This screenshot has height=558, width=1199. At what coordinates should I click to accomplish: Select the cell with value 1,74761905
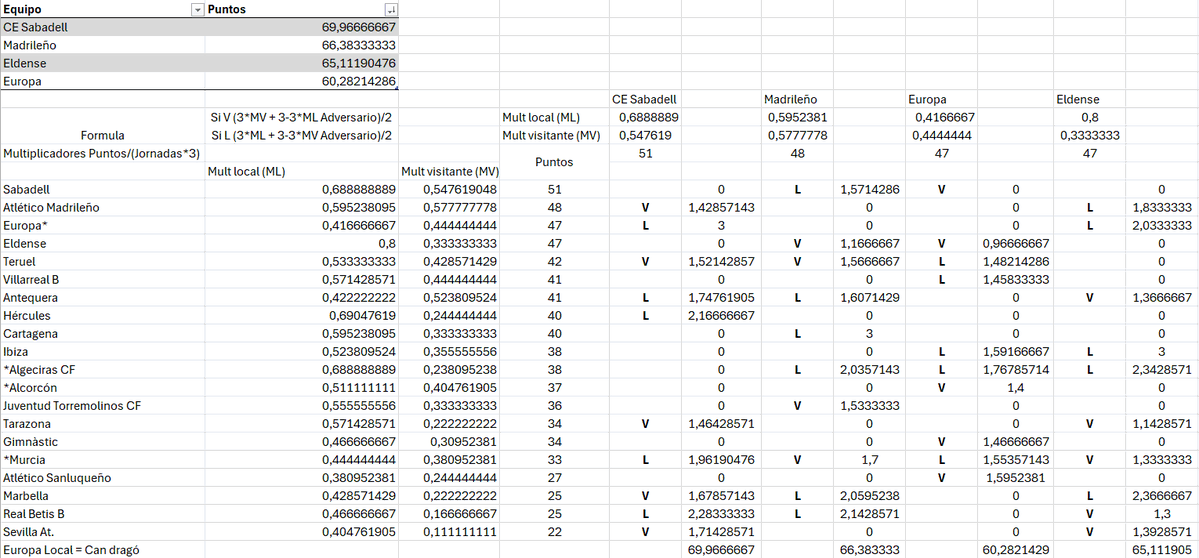tap(721, 297)
